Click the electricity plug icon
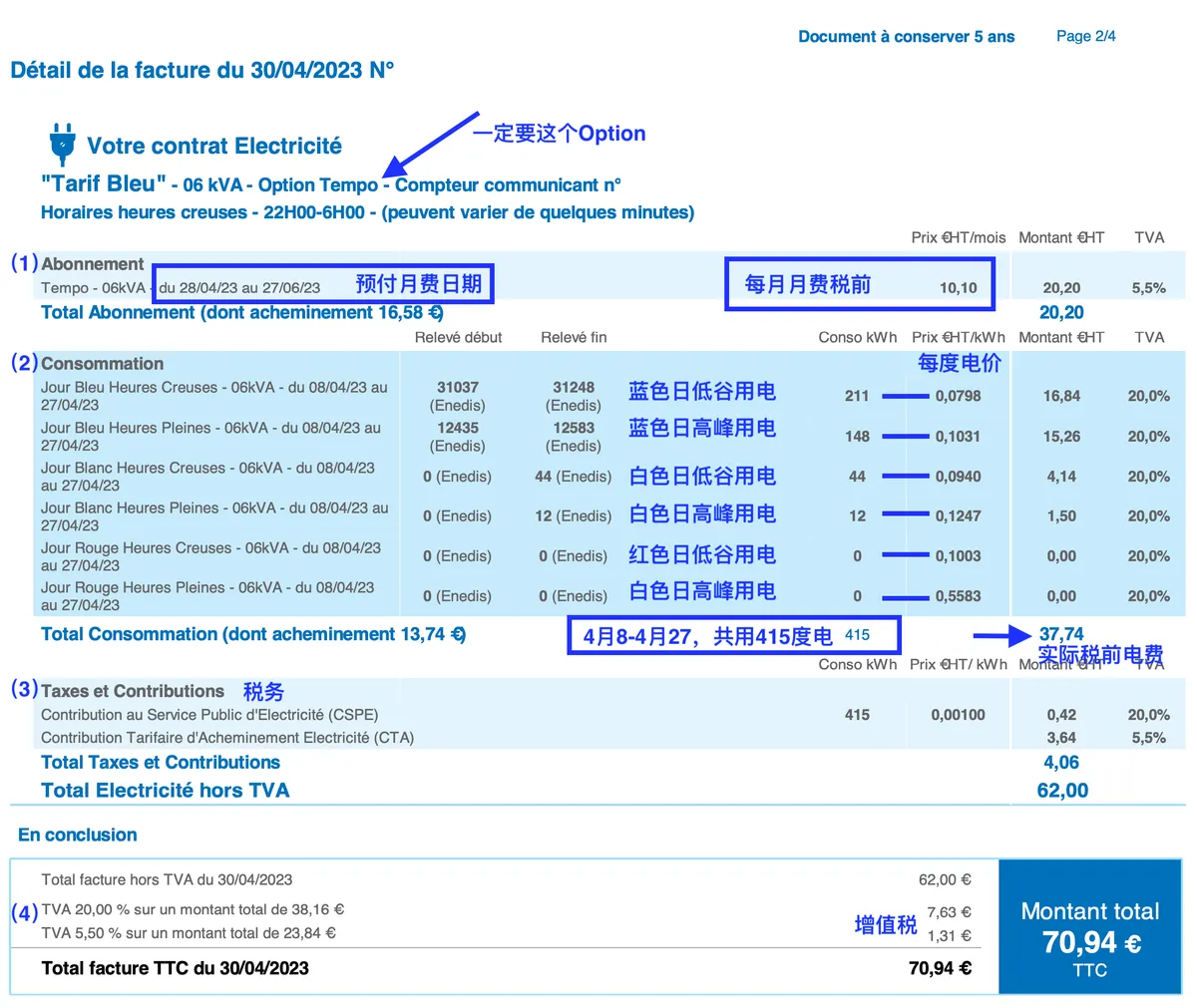Image resolution: width=1197 pixels, height=1008 pixels. [x=62, y=145]
